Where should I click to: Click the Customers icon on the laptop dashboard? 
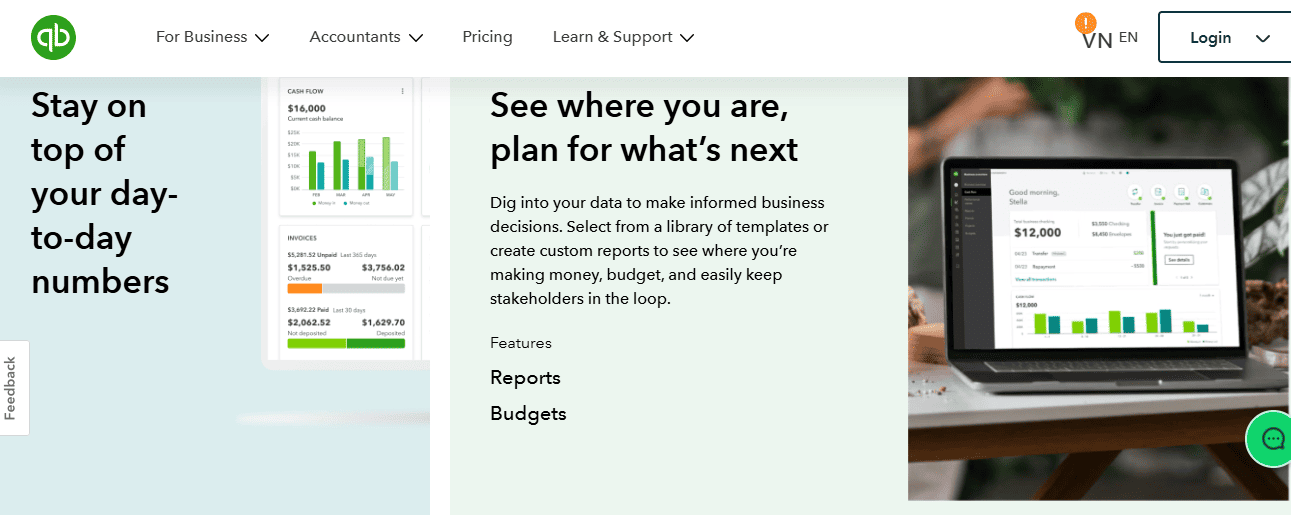(x=1206, y=192)
